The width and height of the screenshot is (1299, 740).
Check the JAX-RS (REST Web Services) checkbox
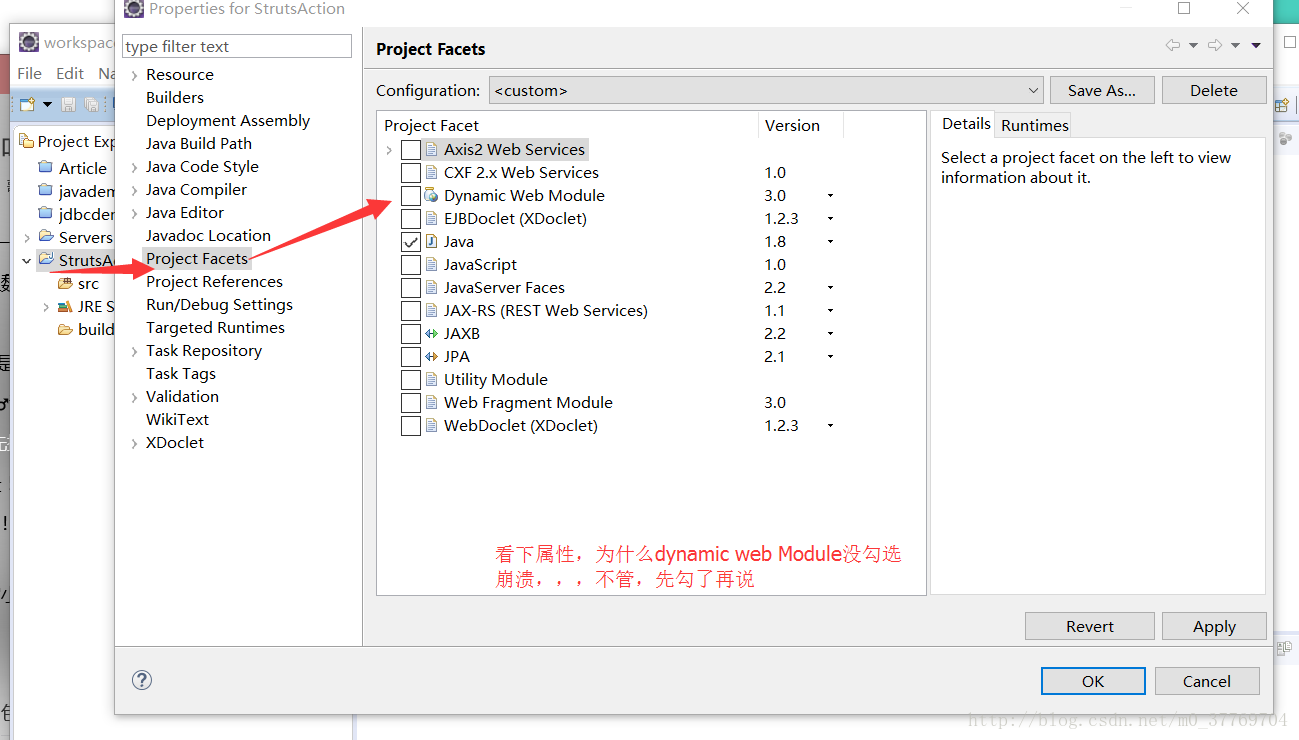coord(410,311)
